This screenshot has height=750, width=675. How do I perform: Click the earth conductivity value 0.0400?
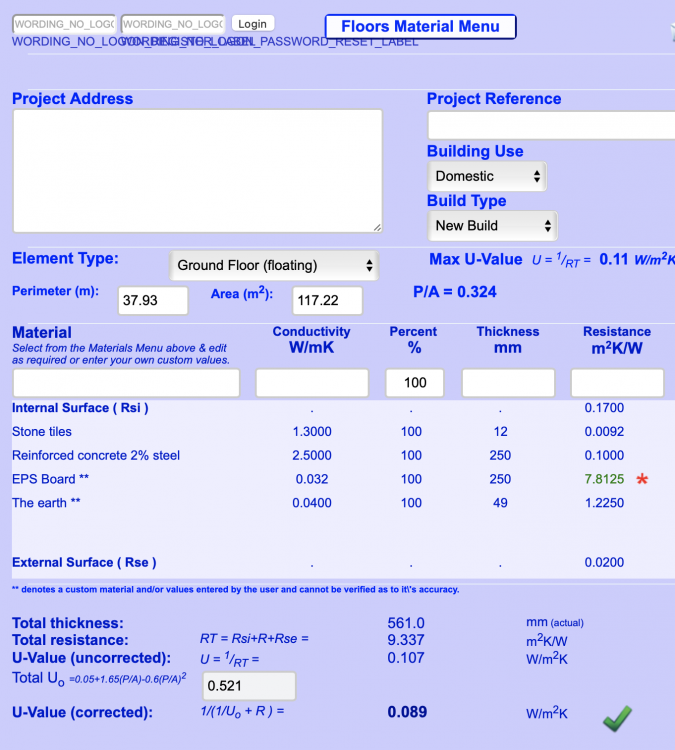pos(312,503)
